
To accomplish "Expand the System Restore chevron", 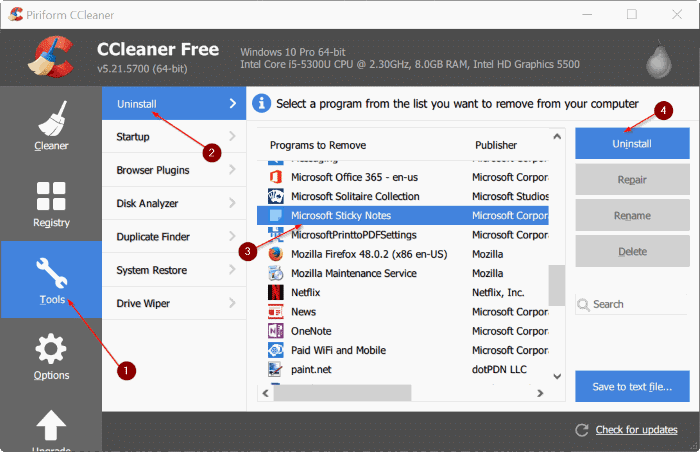I will [x=233, y=270].
